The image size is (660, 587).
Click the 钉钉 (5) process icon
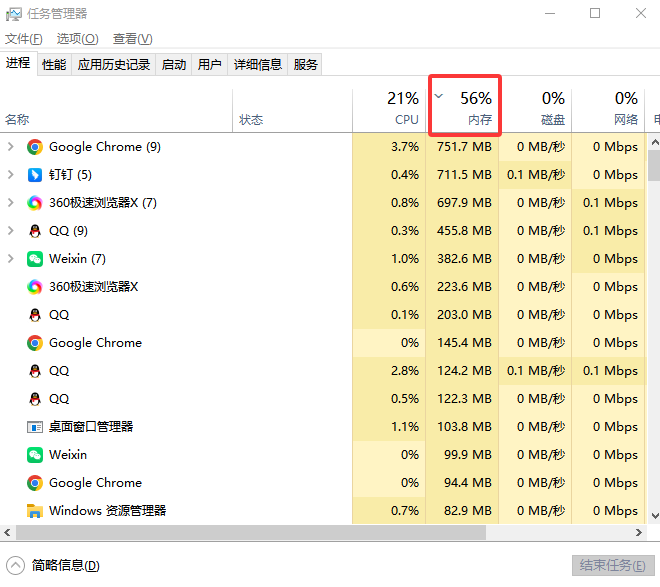35,175
